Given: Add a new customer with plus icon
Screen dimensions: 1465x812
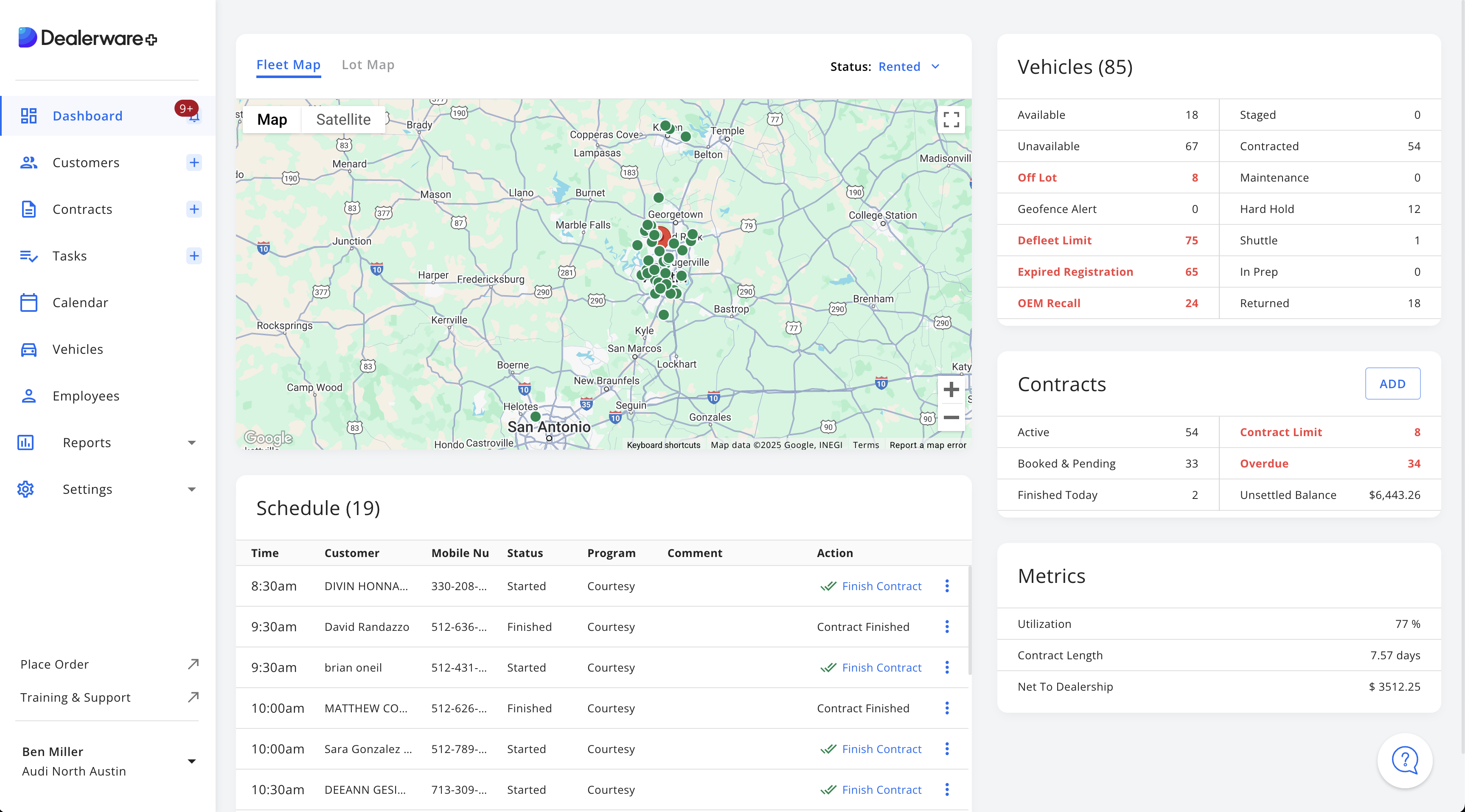Looking at the screenshot, I should coord(194,162).
